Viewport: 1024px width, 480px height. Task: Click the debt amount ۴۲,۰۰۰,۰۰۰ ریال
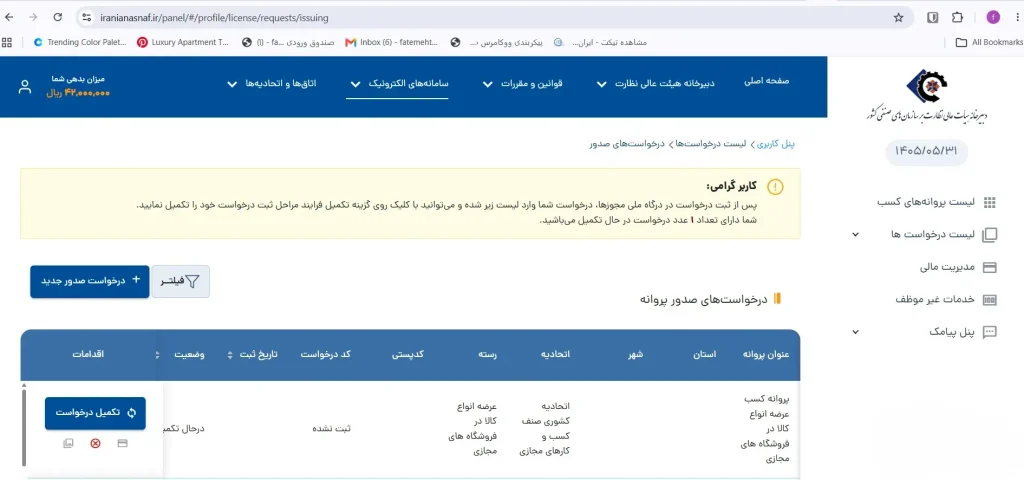77,93
